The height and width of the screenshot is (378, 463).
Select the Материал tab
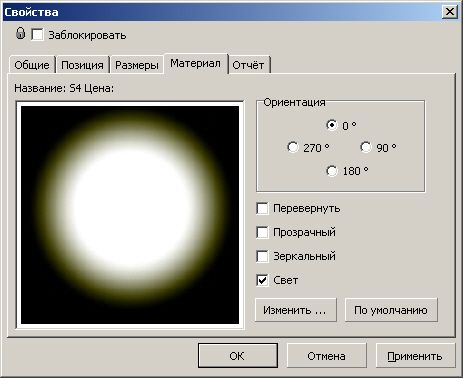(195, 63)
